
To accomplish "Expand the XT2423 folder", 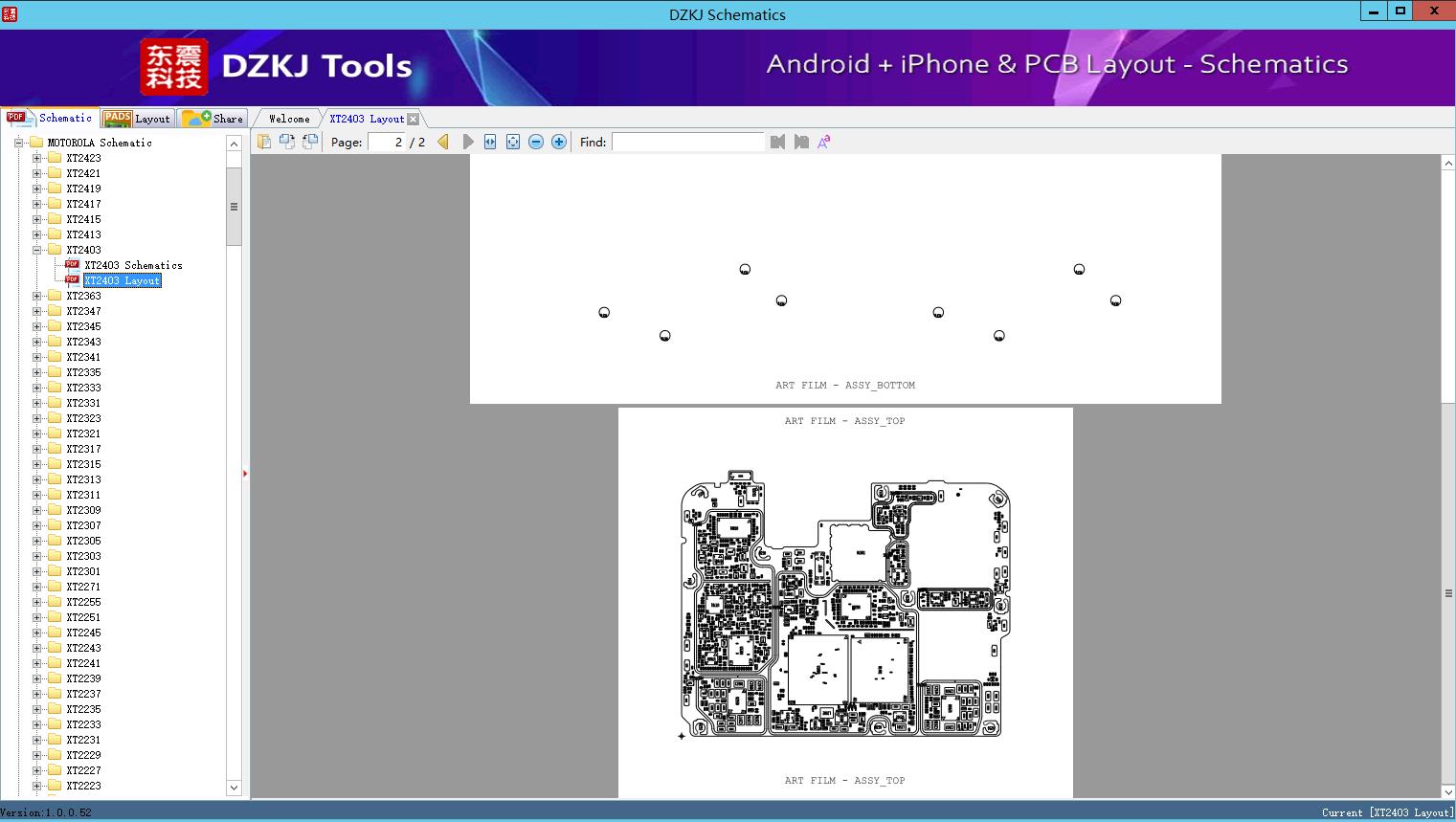I will [36, 158].
